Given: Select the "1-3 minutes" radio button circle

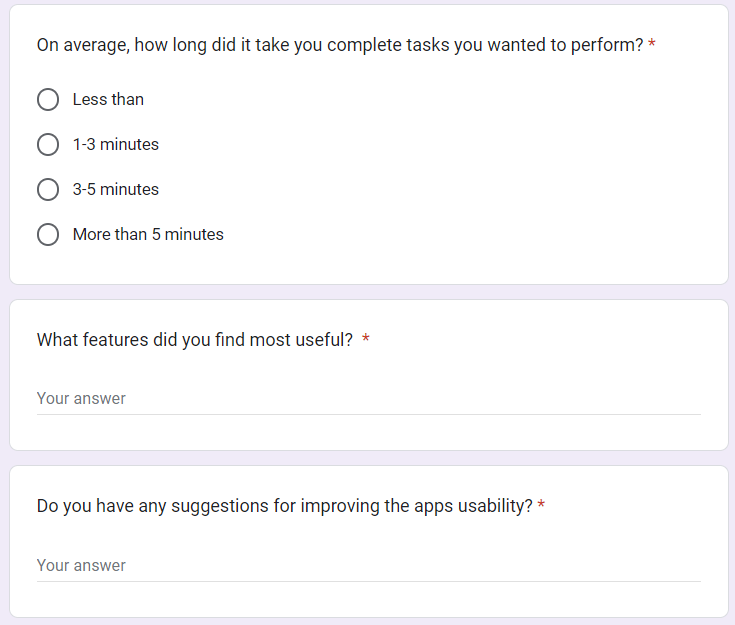Looking at the screenshot, I should pyautogui.click(x=48, y=145).
